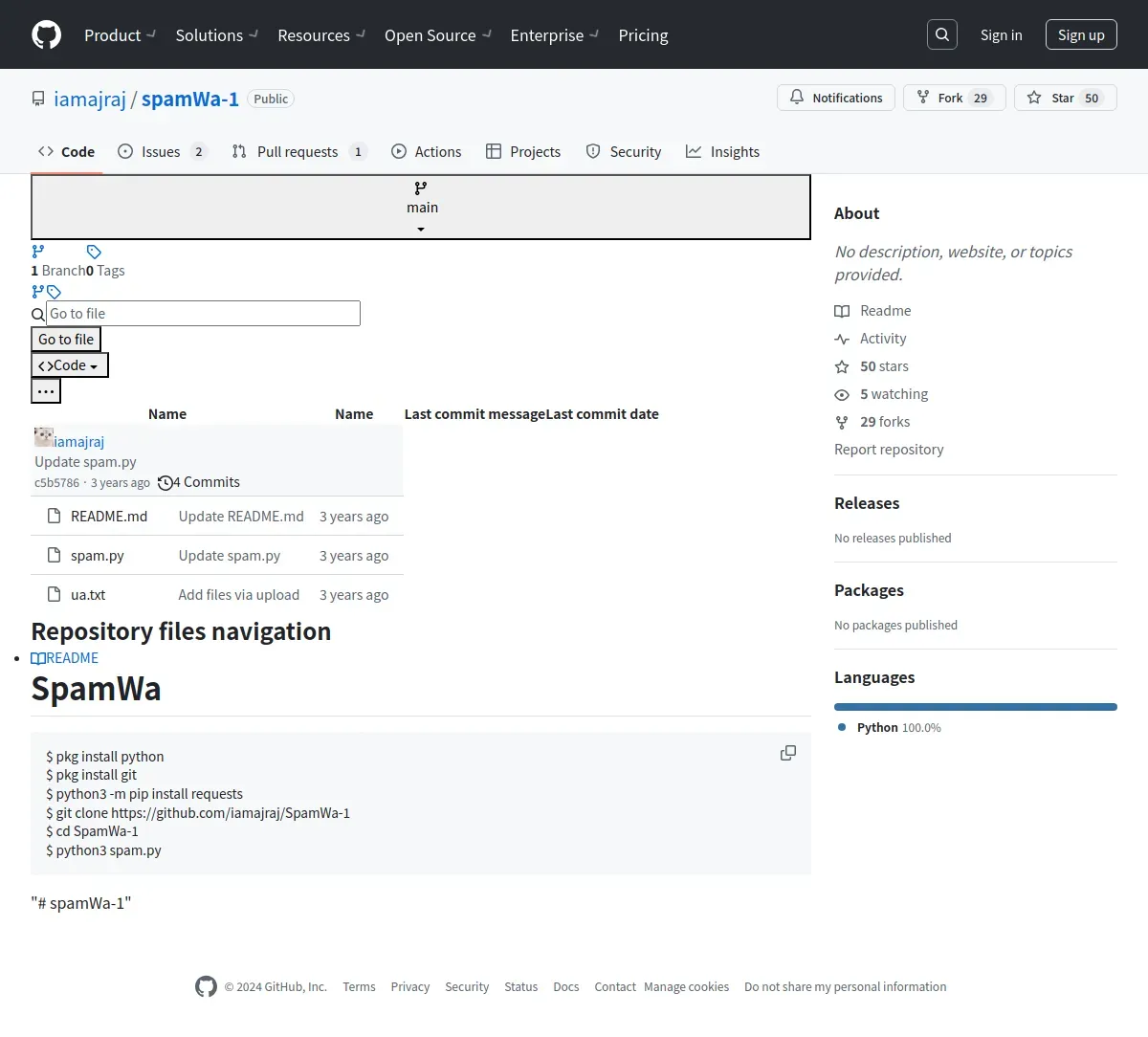Click the eye icon next to 5 watching
This screenshot has height=1037, width=1148.
842,394
